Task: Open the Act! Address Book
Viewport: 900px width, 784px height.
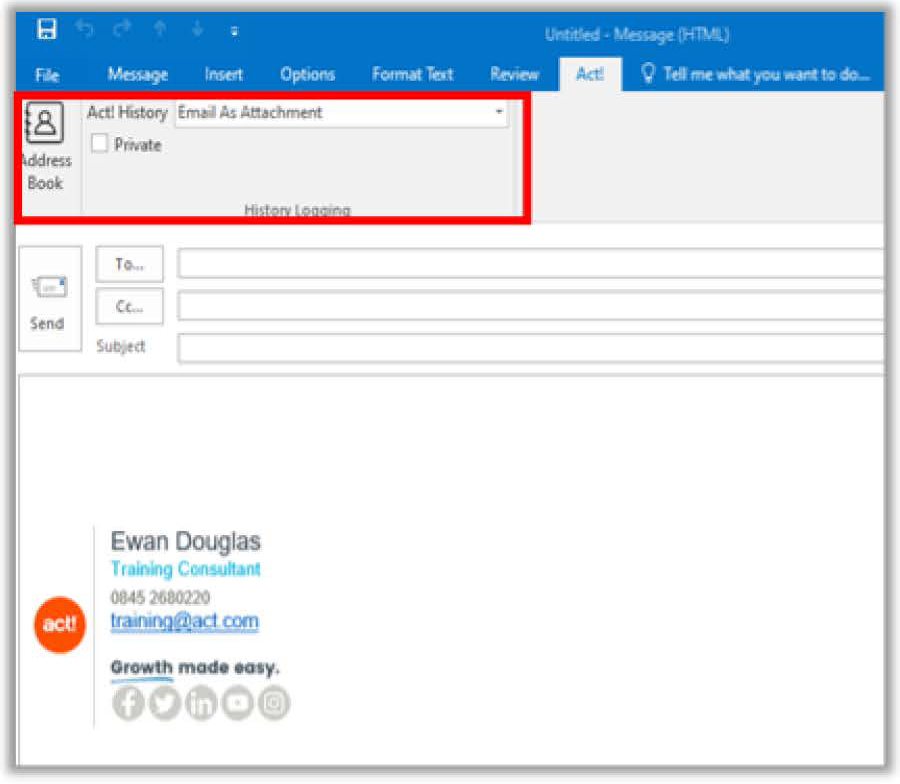Action: point(45,147)
